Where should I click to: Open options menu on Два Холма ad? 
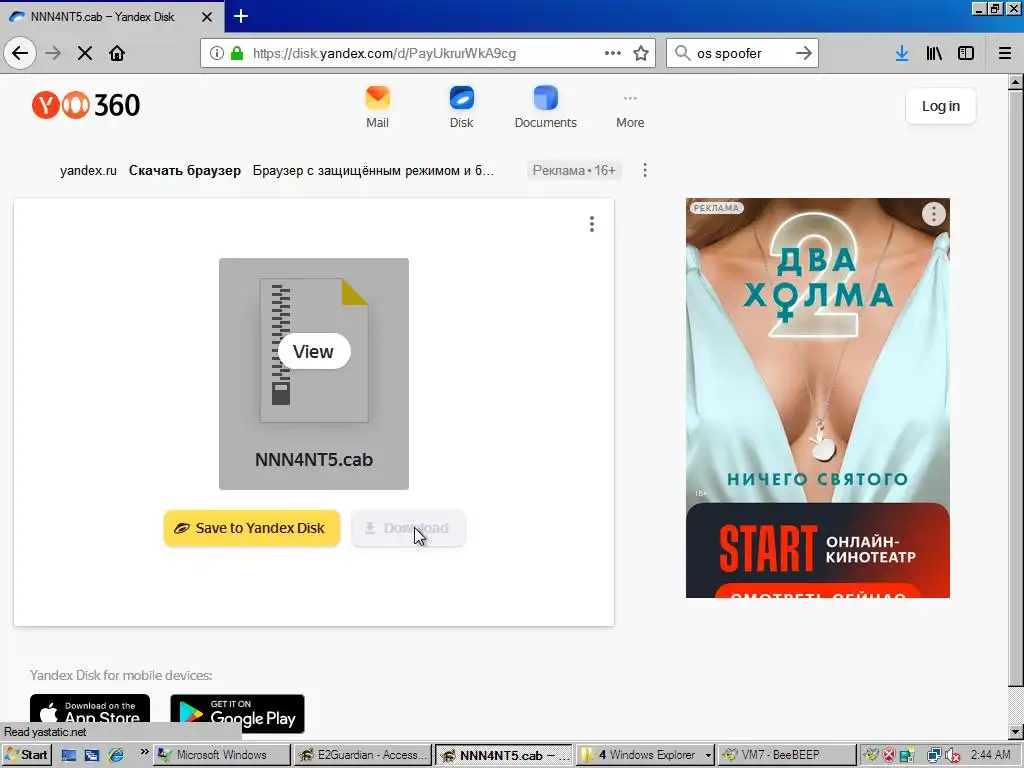(933, 214)
